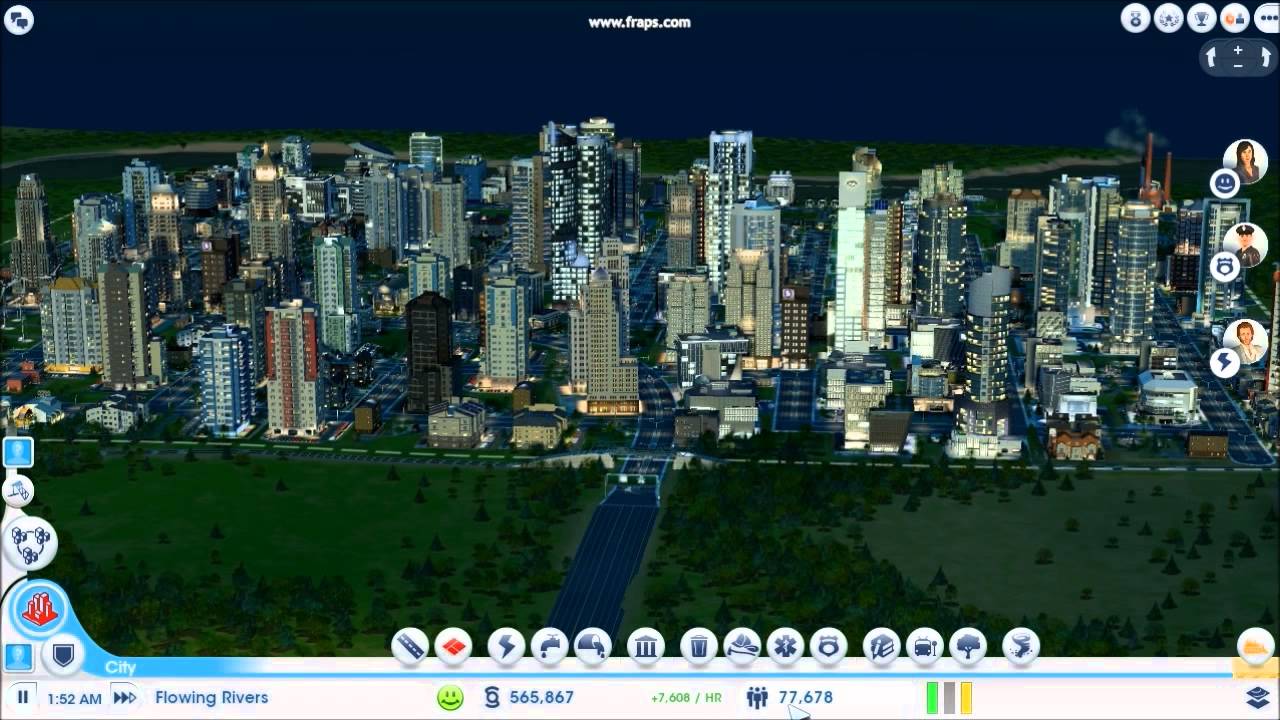Zoom out with the minus button
The height and width of the screenshot is (720, 1280).
tap(1238, 66)
